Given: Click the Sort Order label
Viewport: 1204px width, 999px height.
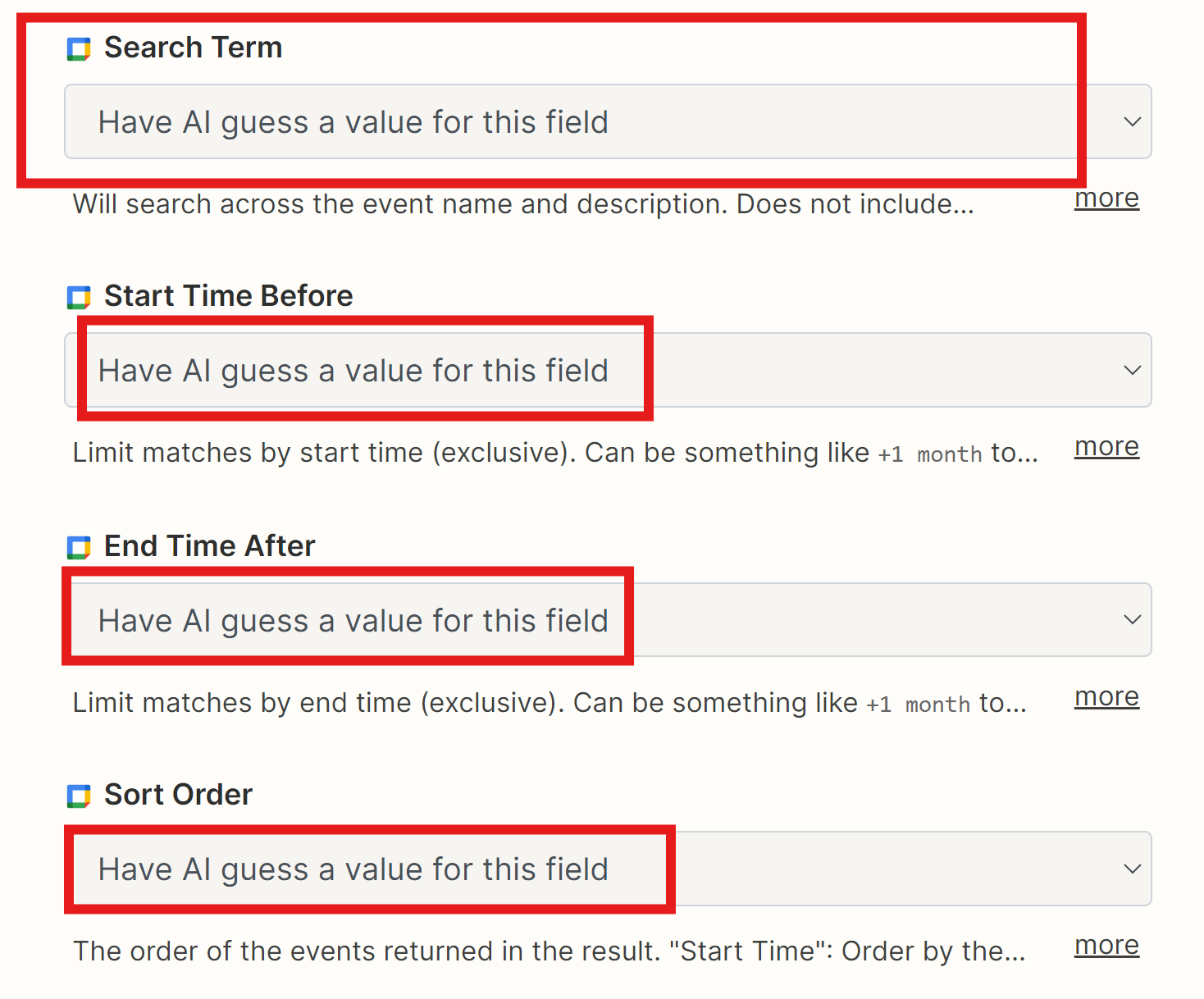Looking at the screenshot, I should (x=178, y=795).
